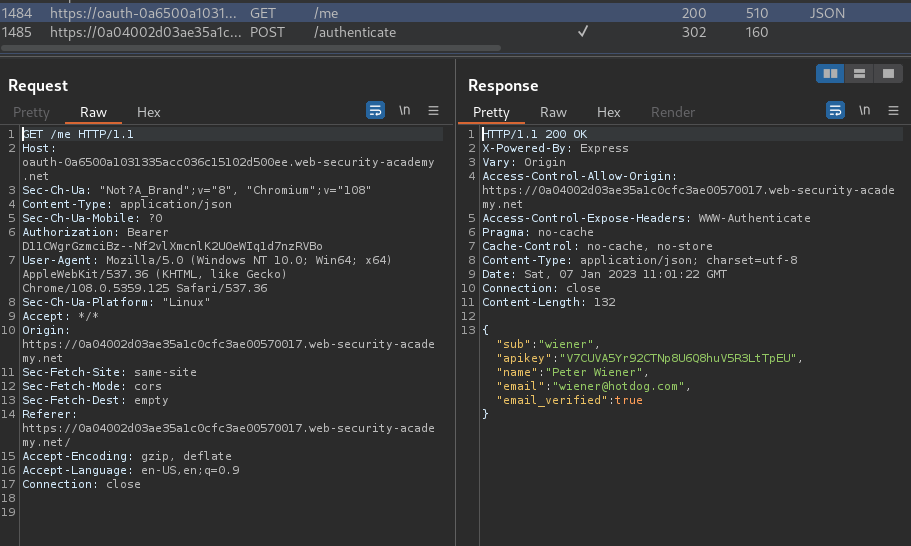Select history row 1484 GET /me
The height and width of the screenshot is (546, 911).
point(456,13)
